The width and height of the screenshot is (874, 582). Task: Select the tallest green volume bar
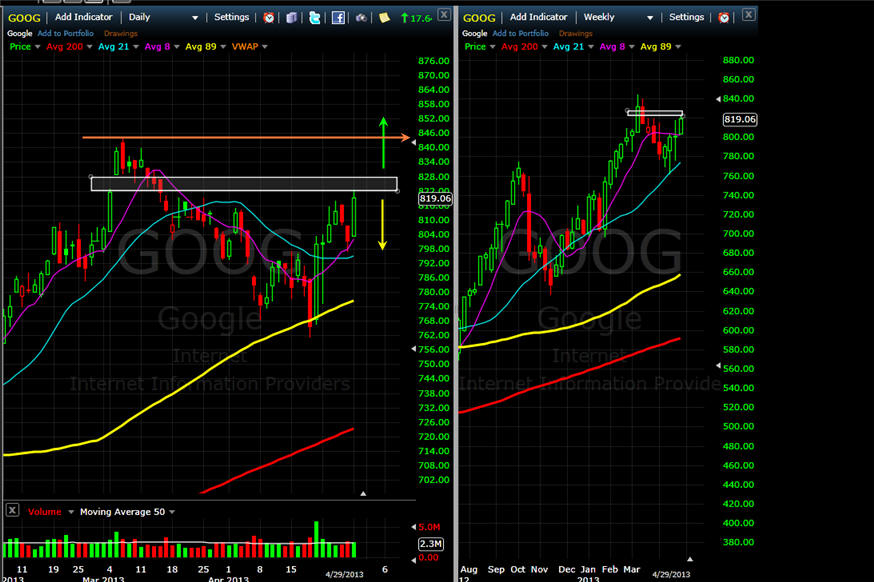click(317, 539)
